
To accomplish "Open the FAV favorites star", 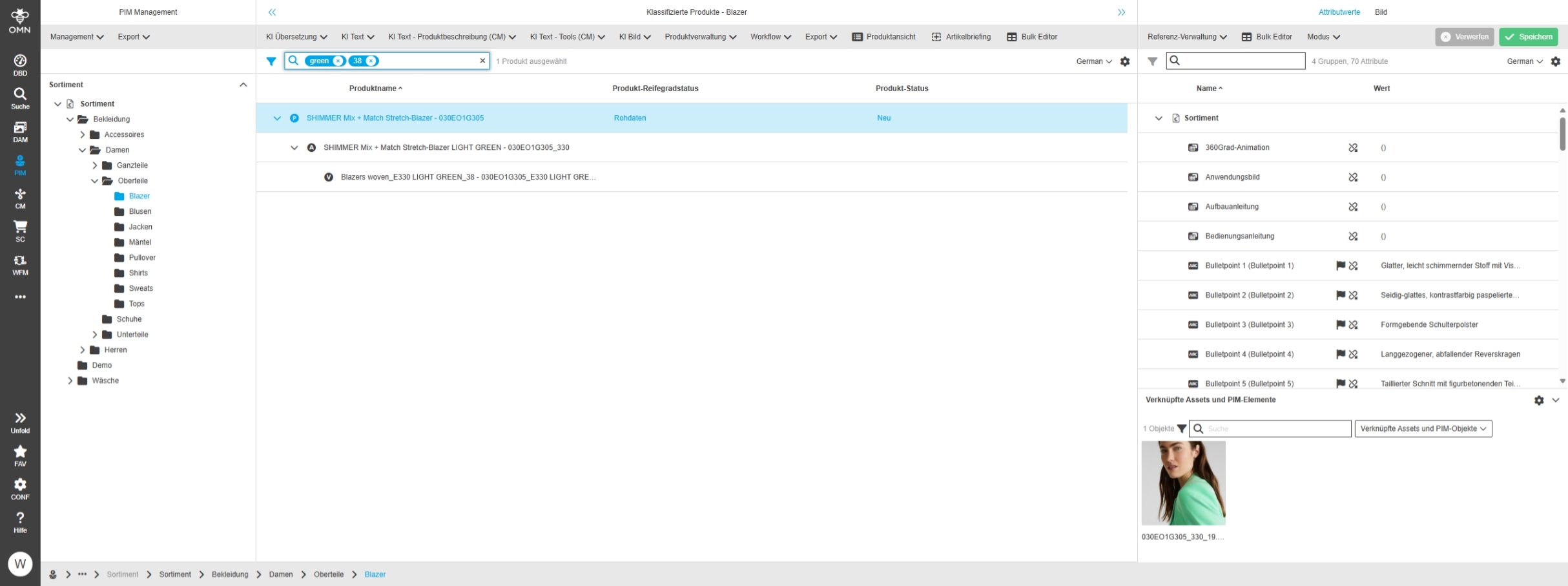I will click(x=20, y=455).
